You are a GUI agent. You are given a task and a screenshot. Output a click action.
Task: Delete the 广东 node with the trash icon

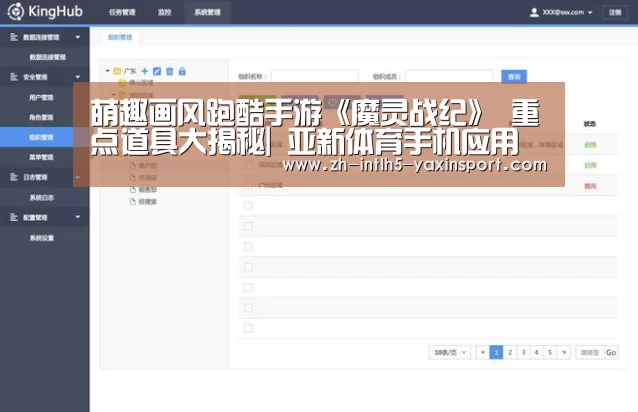(x=170, y=71)
